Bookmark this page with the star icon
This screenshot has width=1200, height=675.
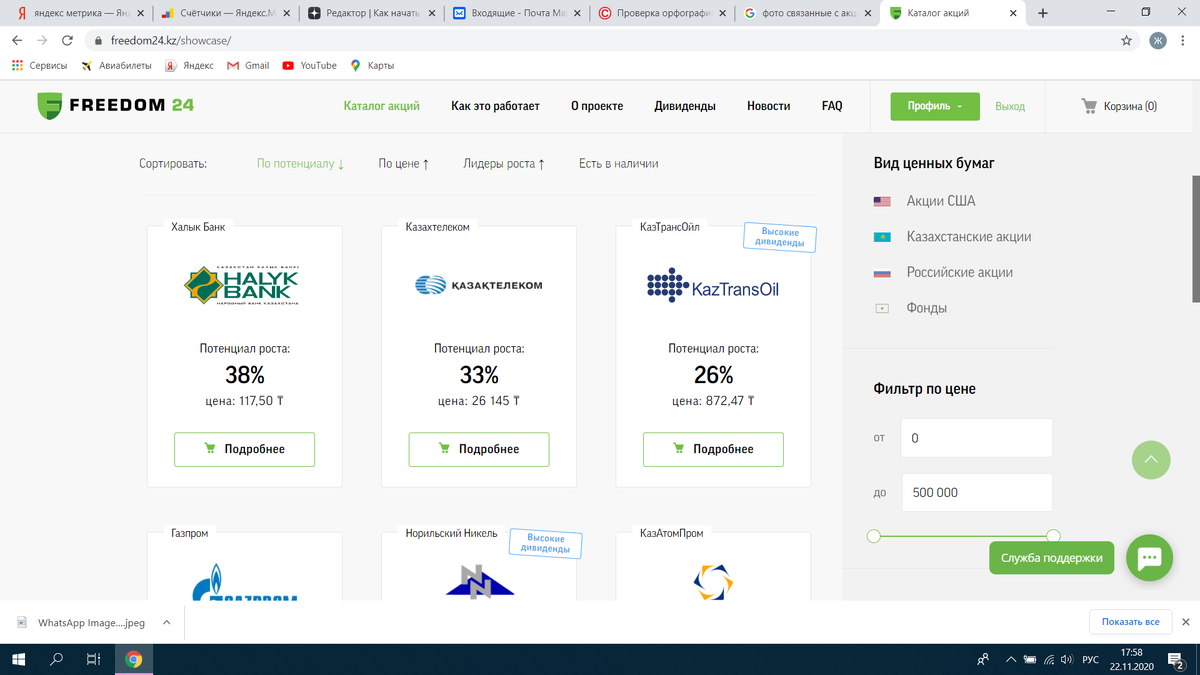[1127, 41]
